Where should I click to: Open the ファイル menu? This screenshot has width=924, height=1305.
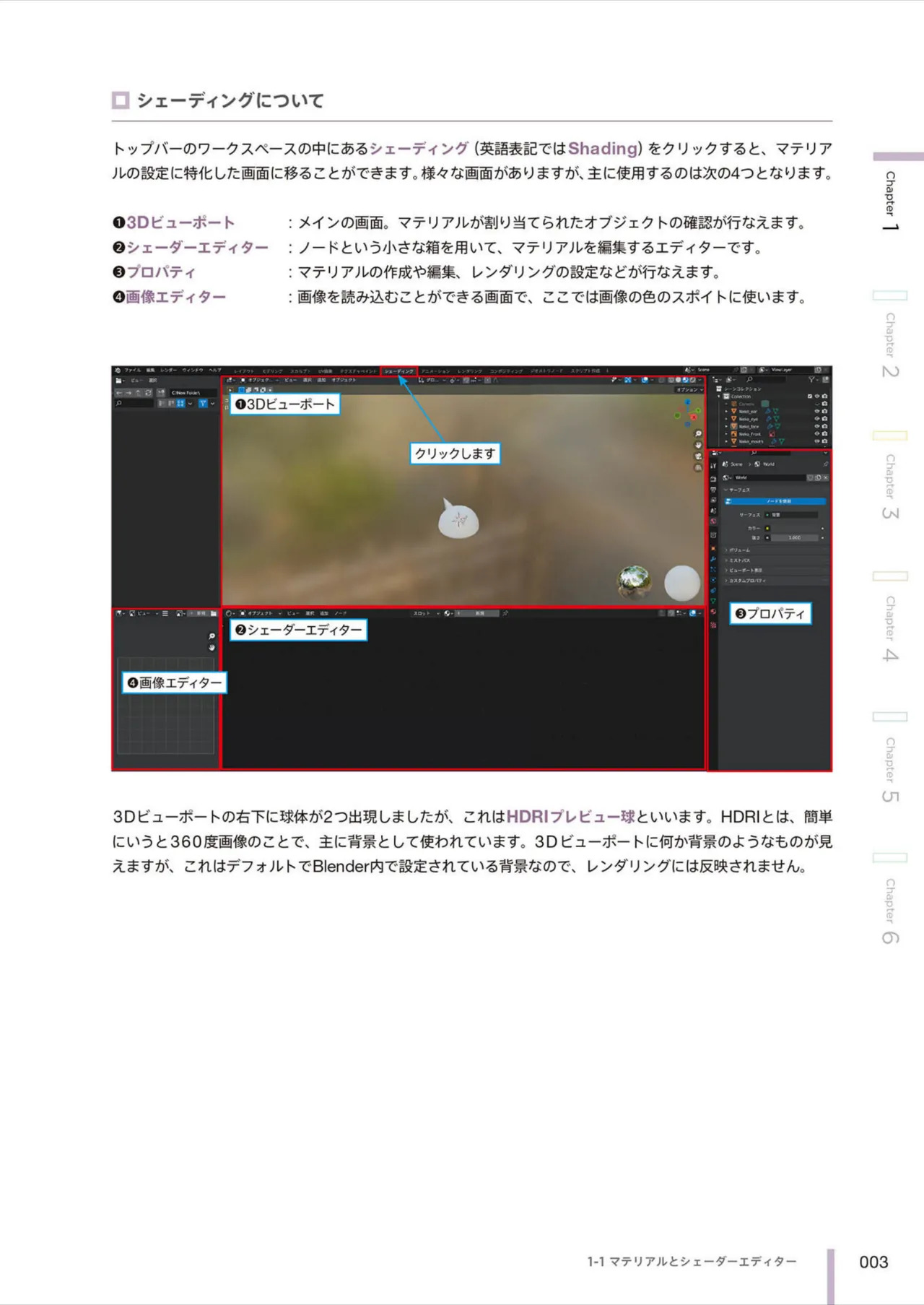[132, 370]
